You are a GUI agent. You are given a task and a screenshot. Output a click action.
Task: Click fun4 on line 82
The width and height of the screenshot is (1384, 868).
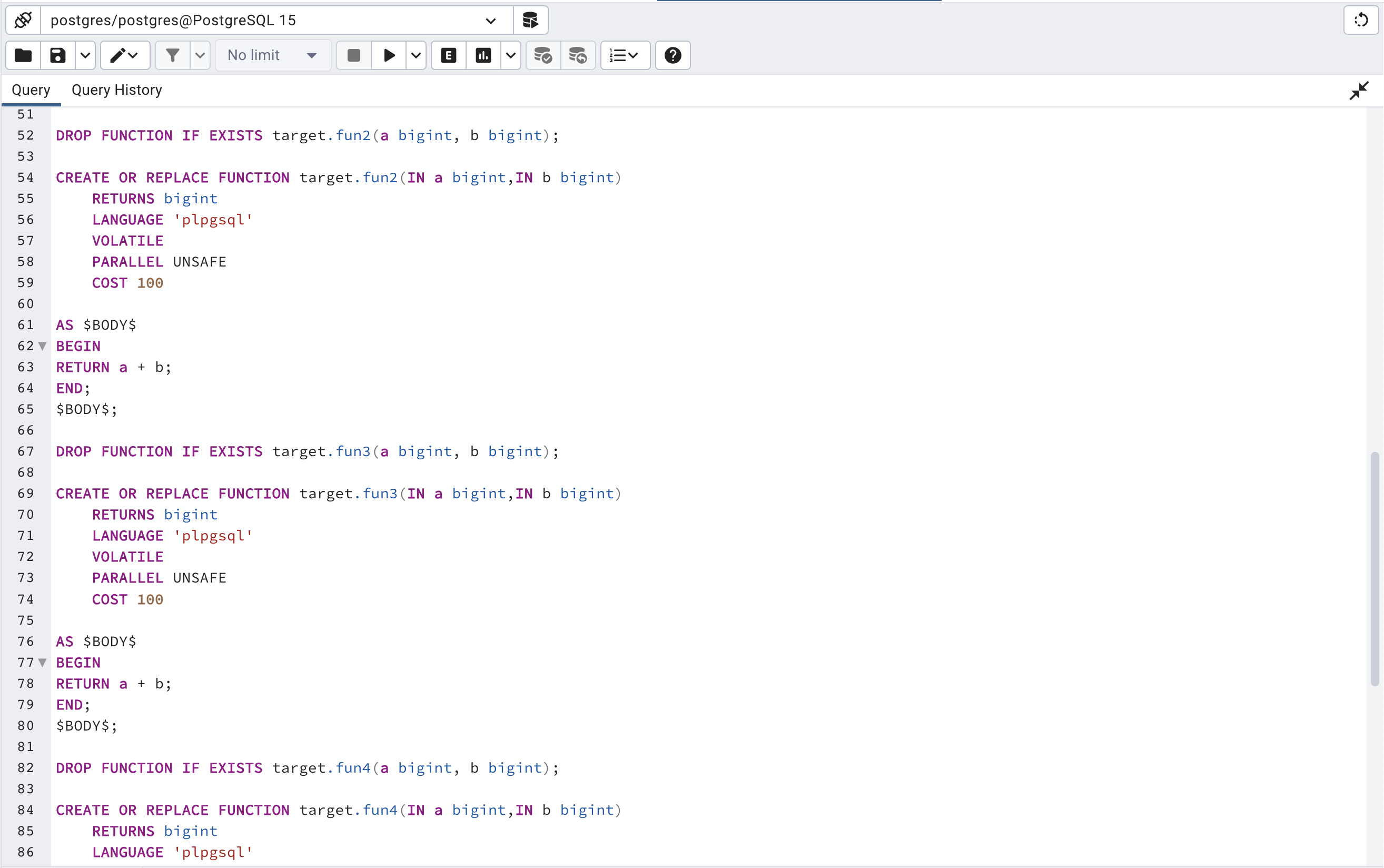353,768
